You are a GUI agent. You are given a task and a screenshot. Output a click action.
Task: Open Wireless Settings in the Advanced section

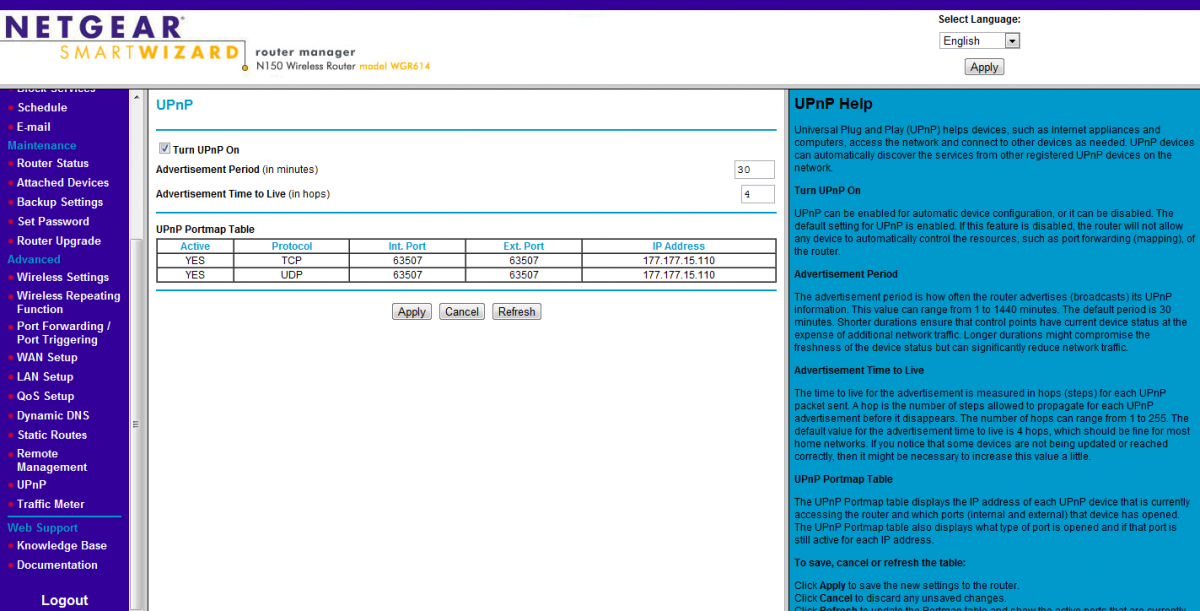click(x=62, y=277)
